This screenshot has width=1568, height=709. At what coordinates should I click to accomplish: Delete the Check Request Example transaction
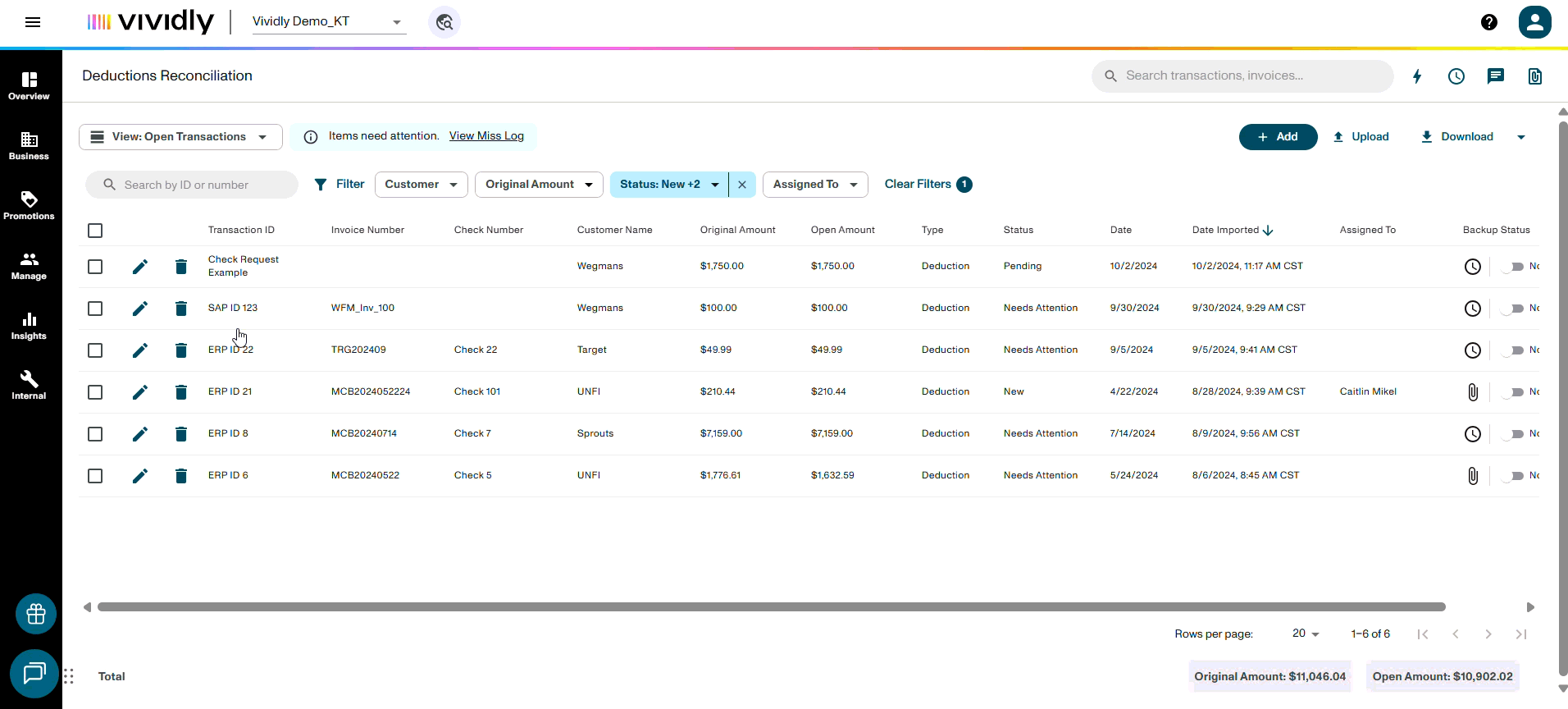coord(181,267)
